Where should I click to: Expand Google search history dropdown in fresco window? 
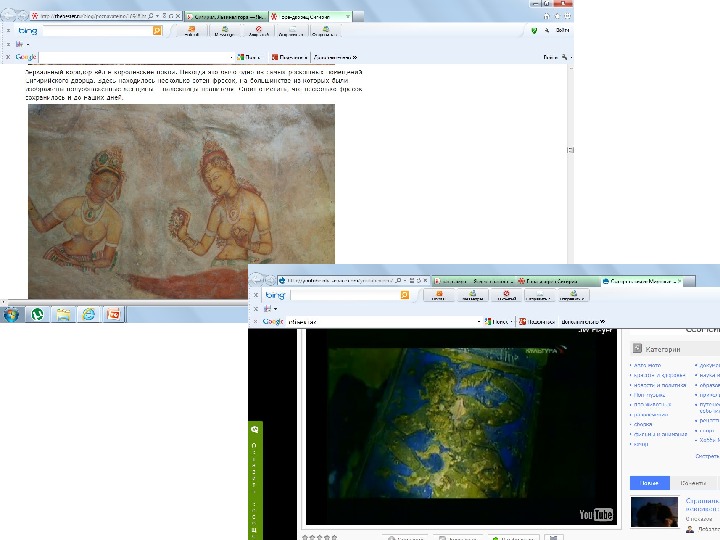[x=231, y=58]
